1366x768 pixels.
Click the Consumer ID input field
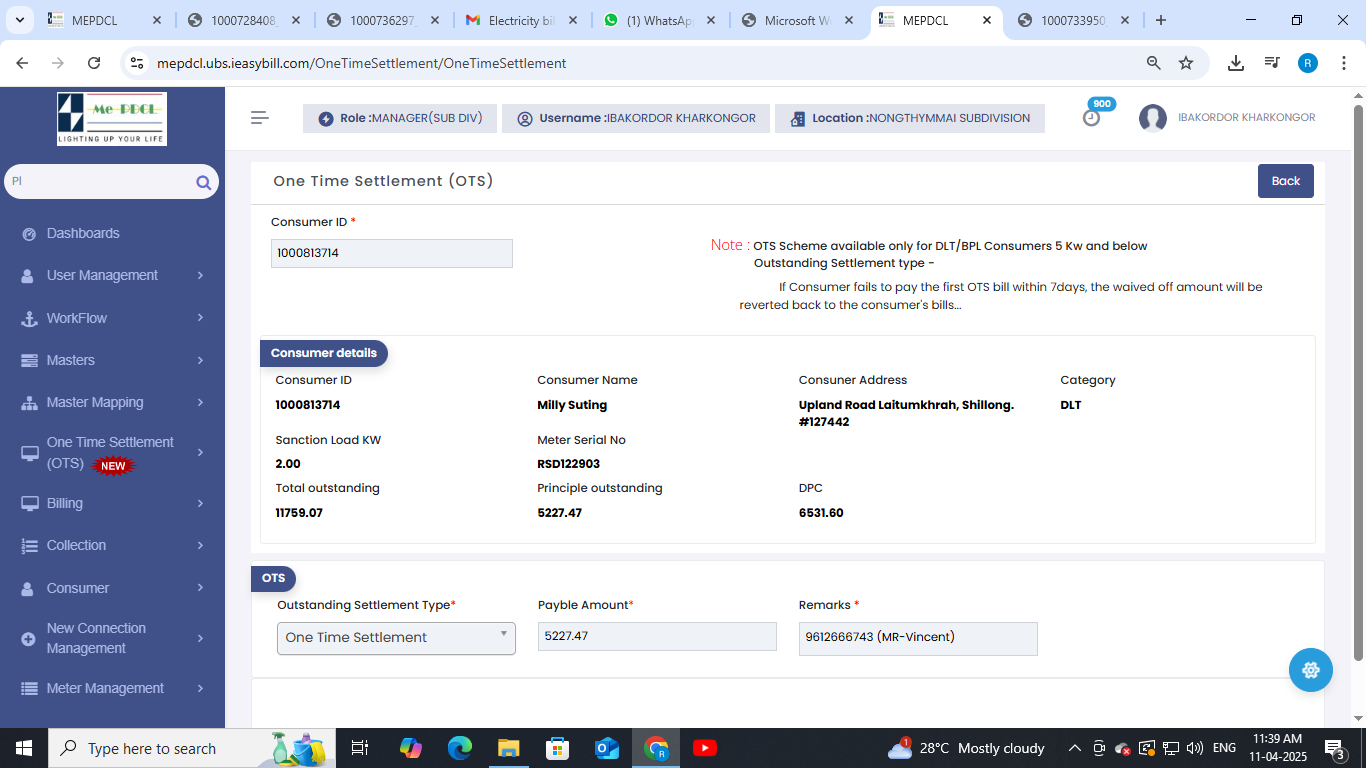392,253
